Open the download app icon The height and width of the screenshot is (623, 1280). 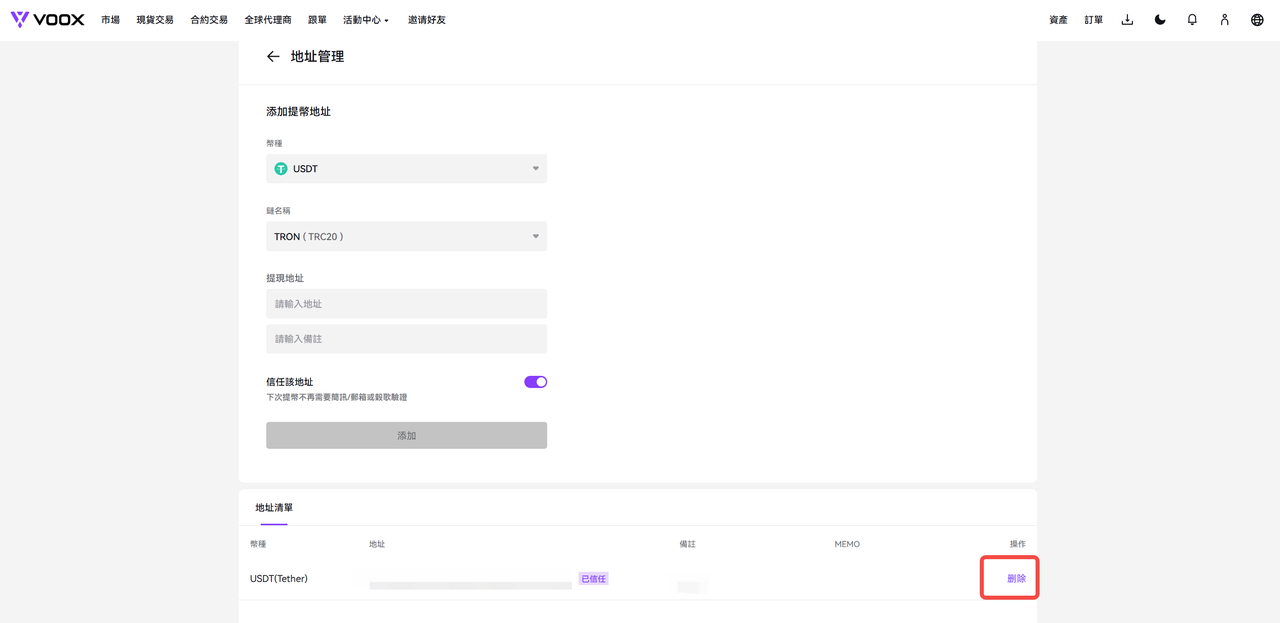pyautogui.click(x=1127, y=20)
